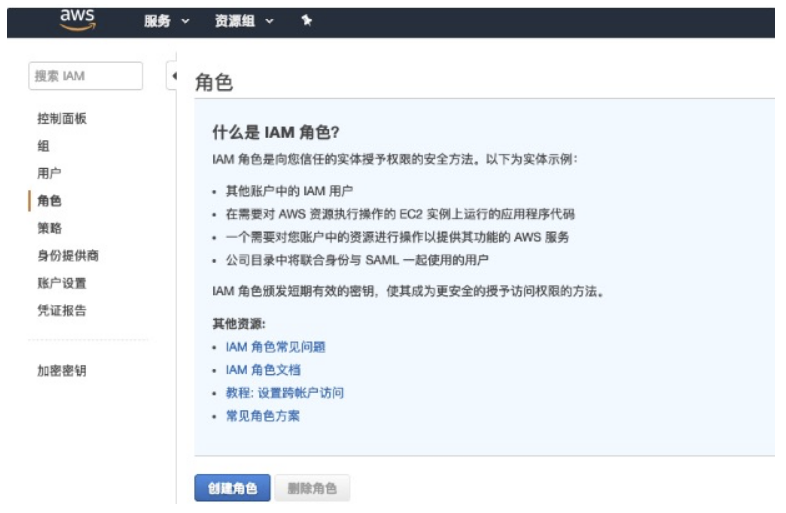Open 凭证报告 in the sidebar
The height and width of the screenshot is (513, 786).
tap(62, 310)
